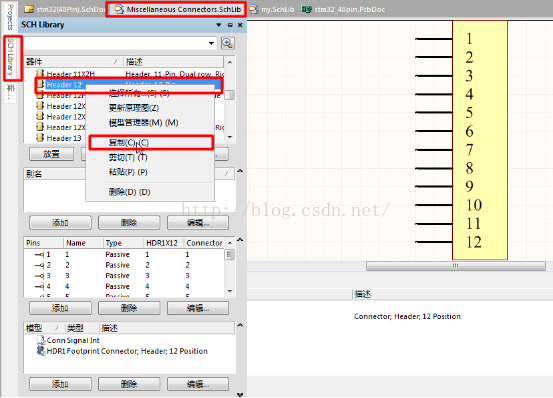Click Add button under alias list
The image size is (553, 398).
pos(60,223)
